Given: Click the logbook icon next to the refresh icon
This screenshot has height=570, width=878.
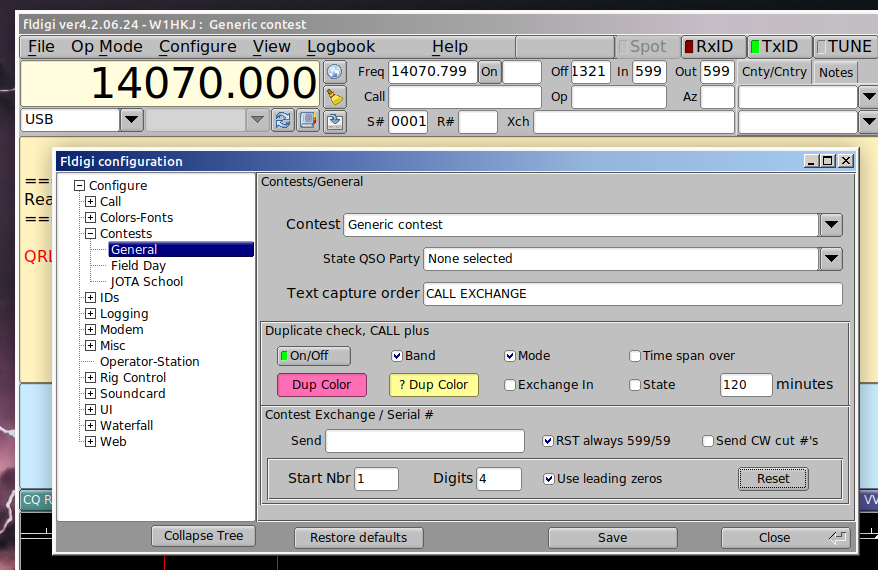Looking at the screenshot, I should (x=308, y=120).
